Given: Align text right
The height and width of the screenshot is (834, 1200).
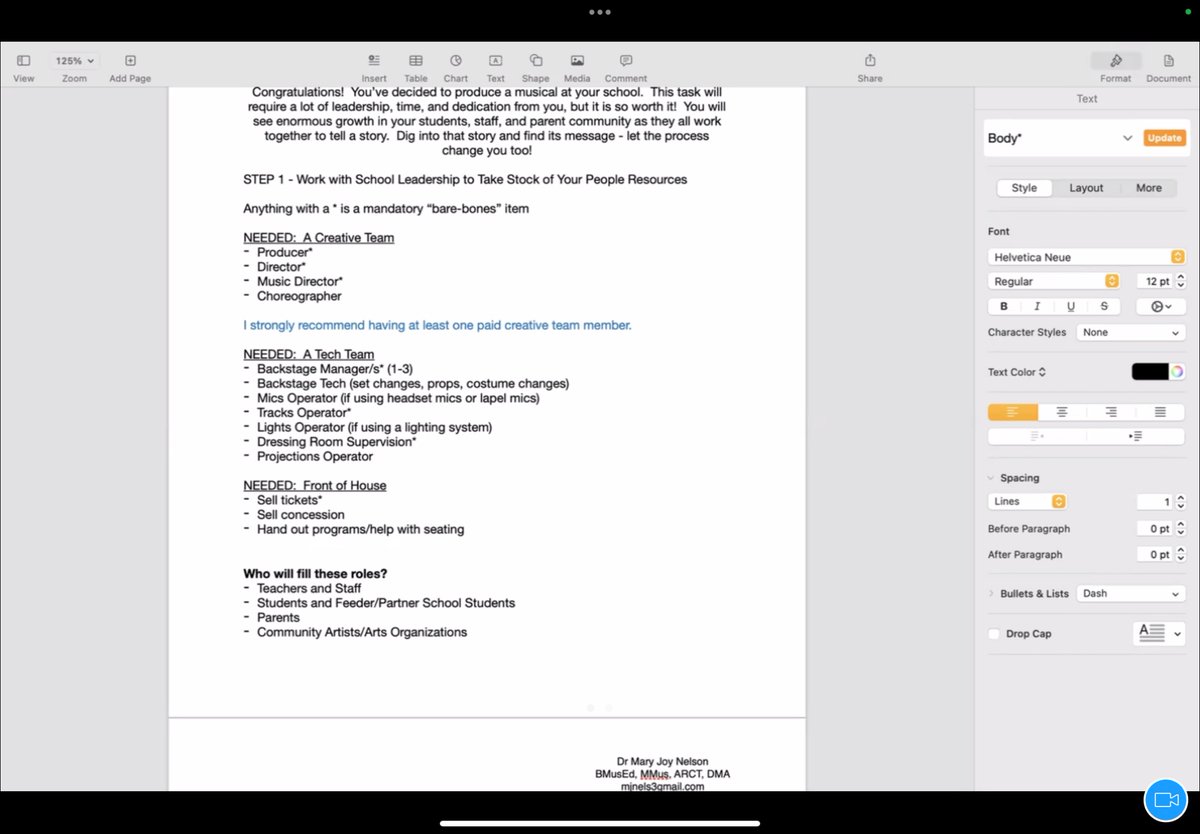Looking at the screenshot, I should [1111, 412].
